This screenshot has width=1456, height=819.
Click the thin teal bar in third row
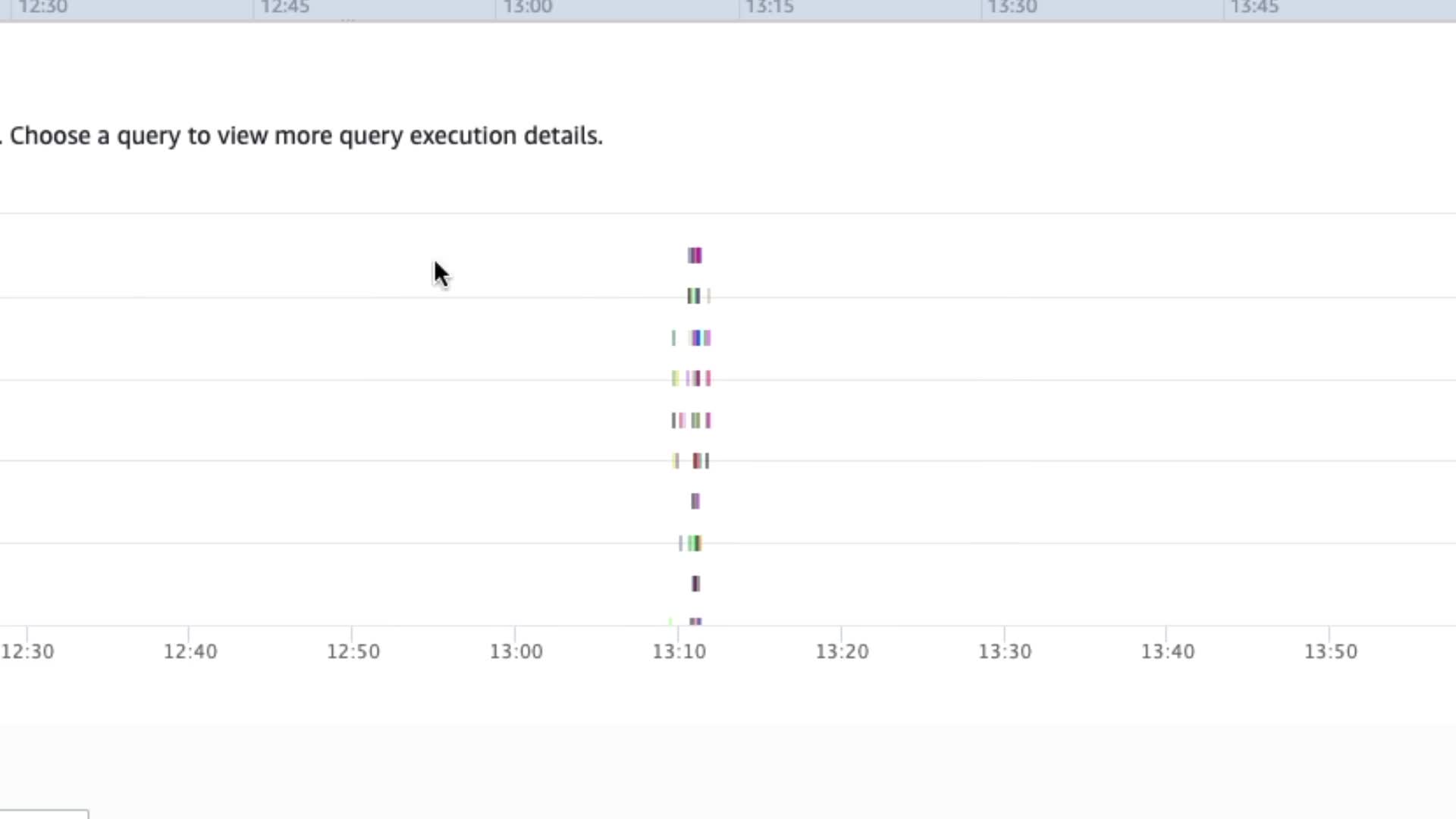click(673, 338)
